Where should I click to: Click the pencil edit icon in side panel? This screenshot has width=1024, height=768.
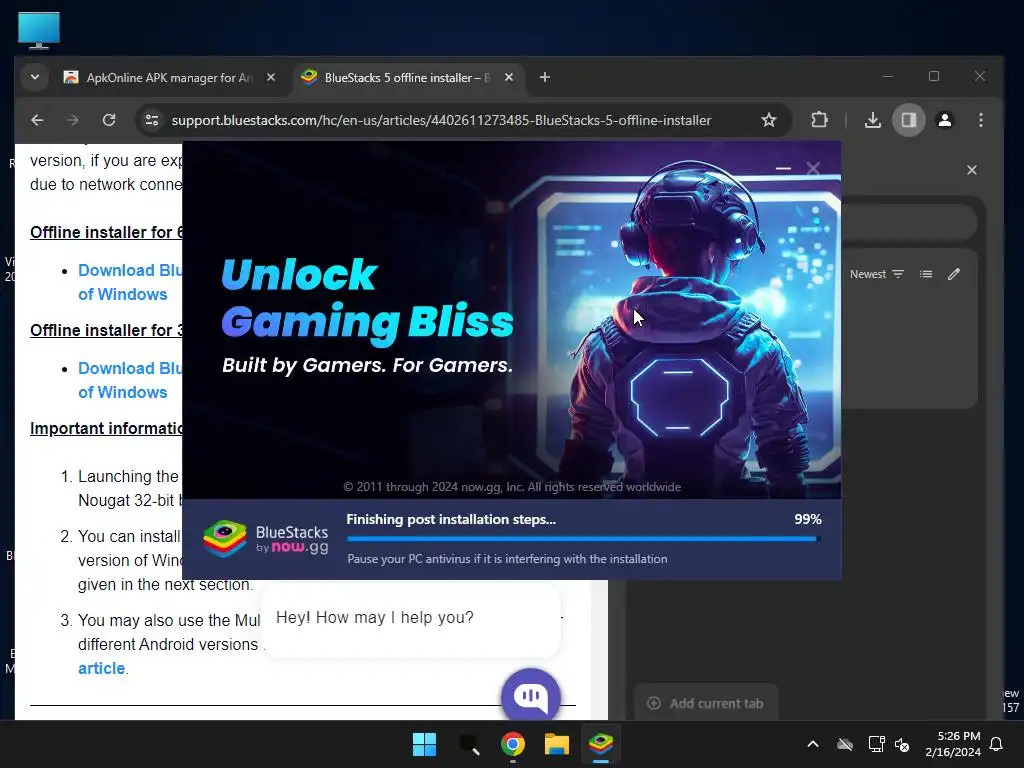[x=954, y=274]
